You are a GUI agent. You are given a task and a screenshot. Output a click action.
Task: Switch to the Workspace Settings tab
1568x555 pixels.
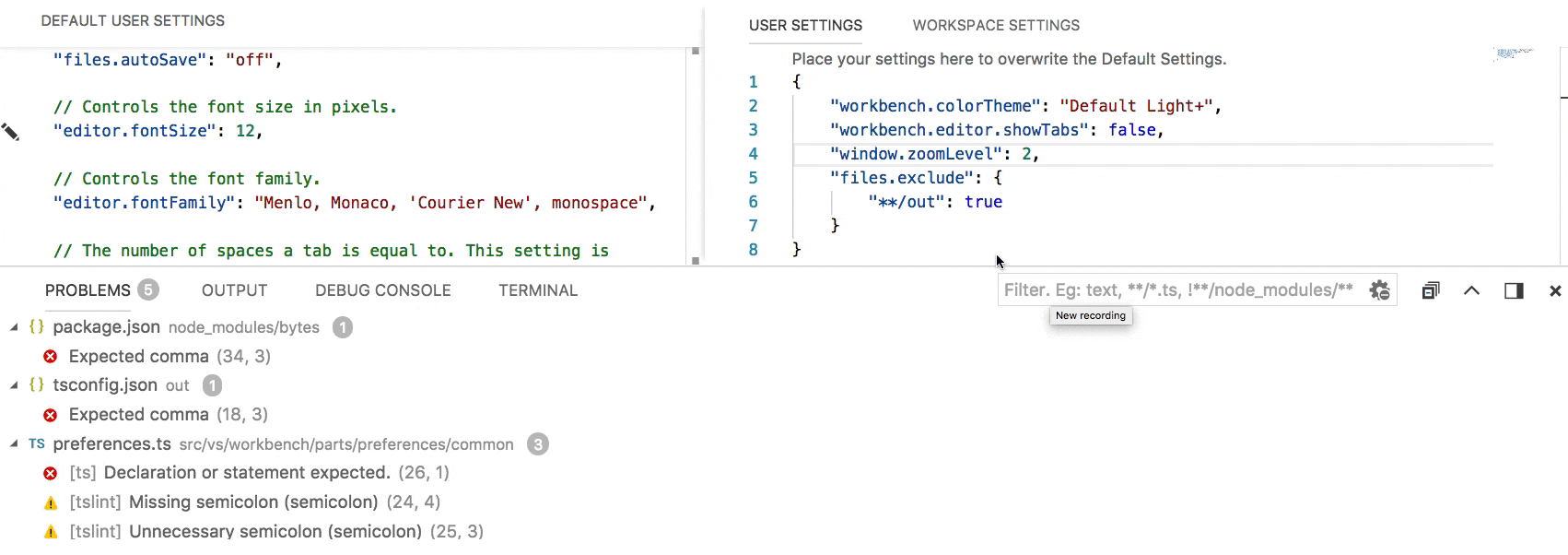coord(996,25)
